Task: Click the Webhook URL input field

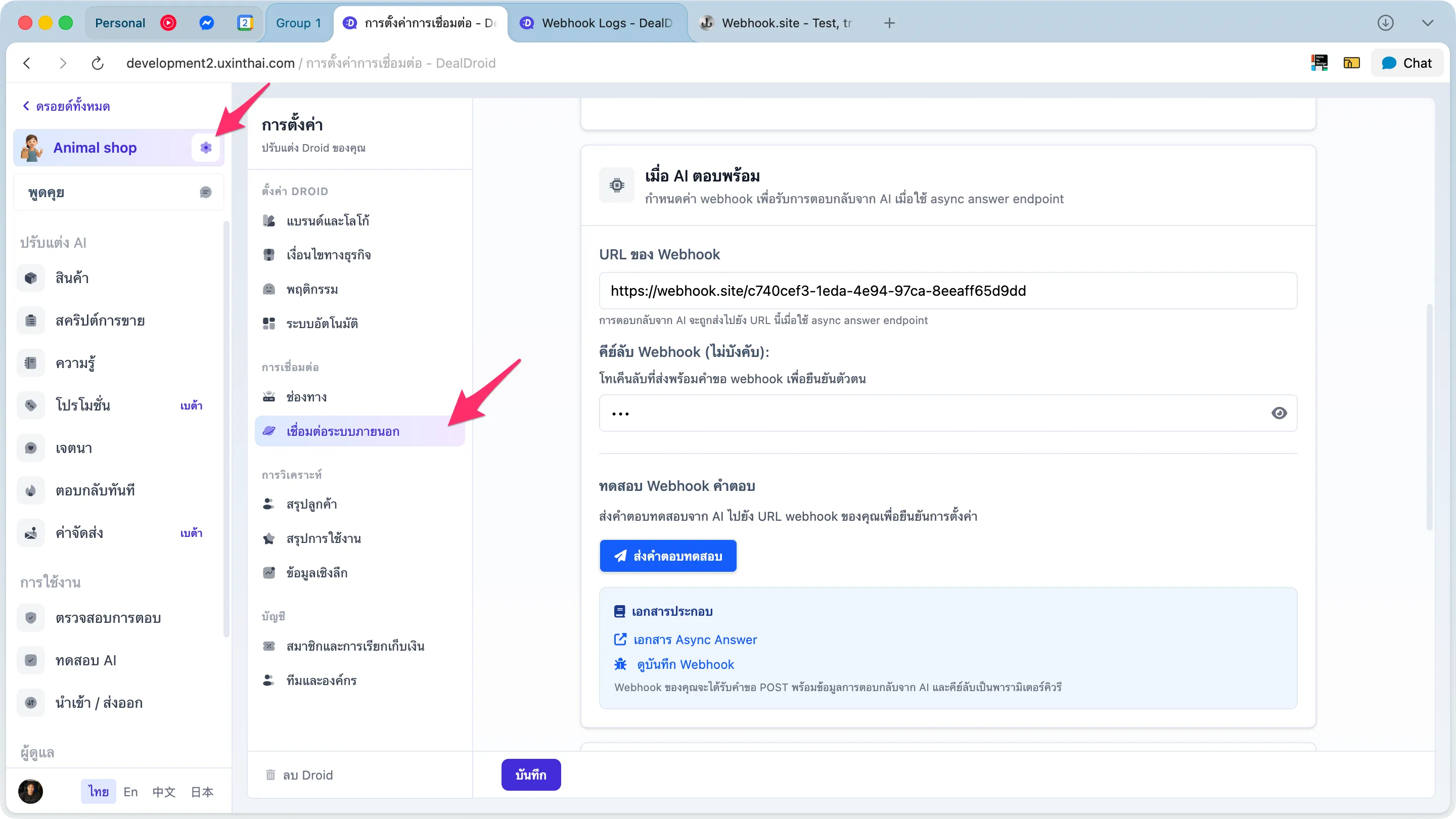Action: [947, 291]
